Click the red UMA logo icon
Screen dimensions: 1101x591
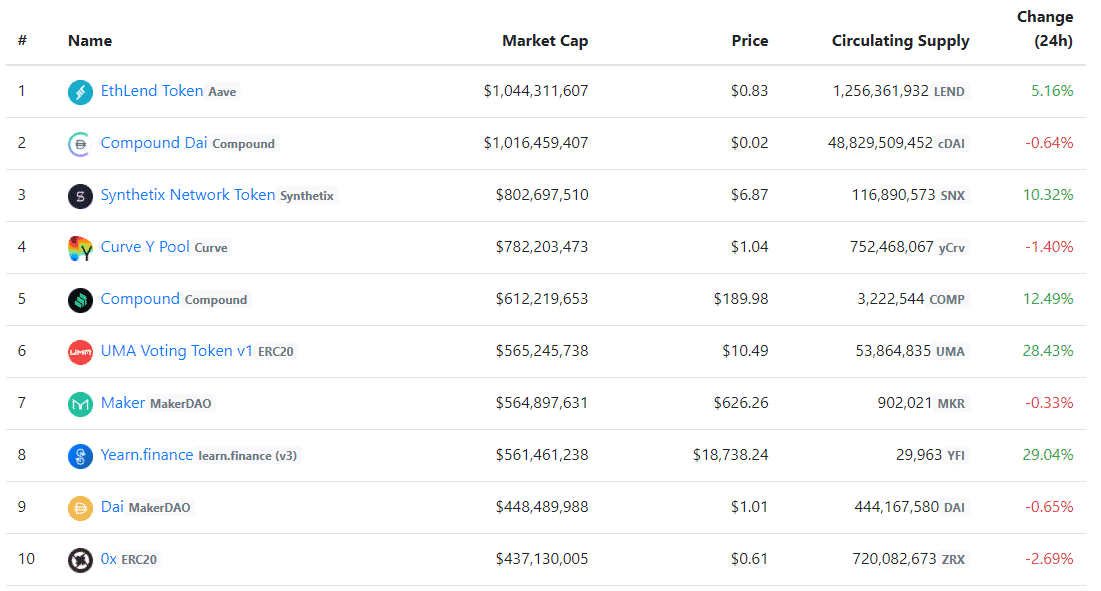(80, 352)
